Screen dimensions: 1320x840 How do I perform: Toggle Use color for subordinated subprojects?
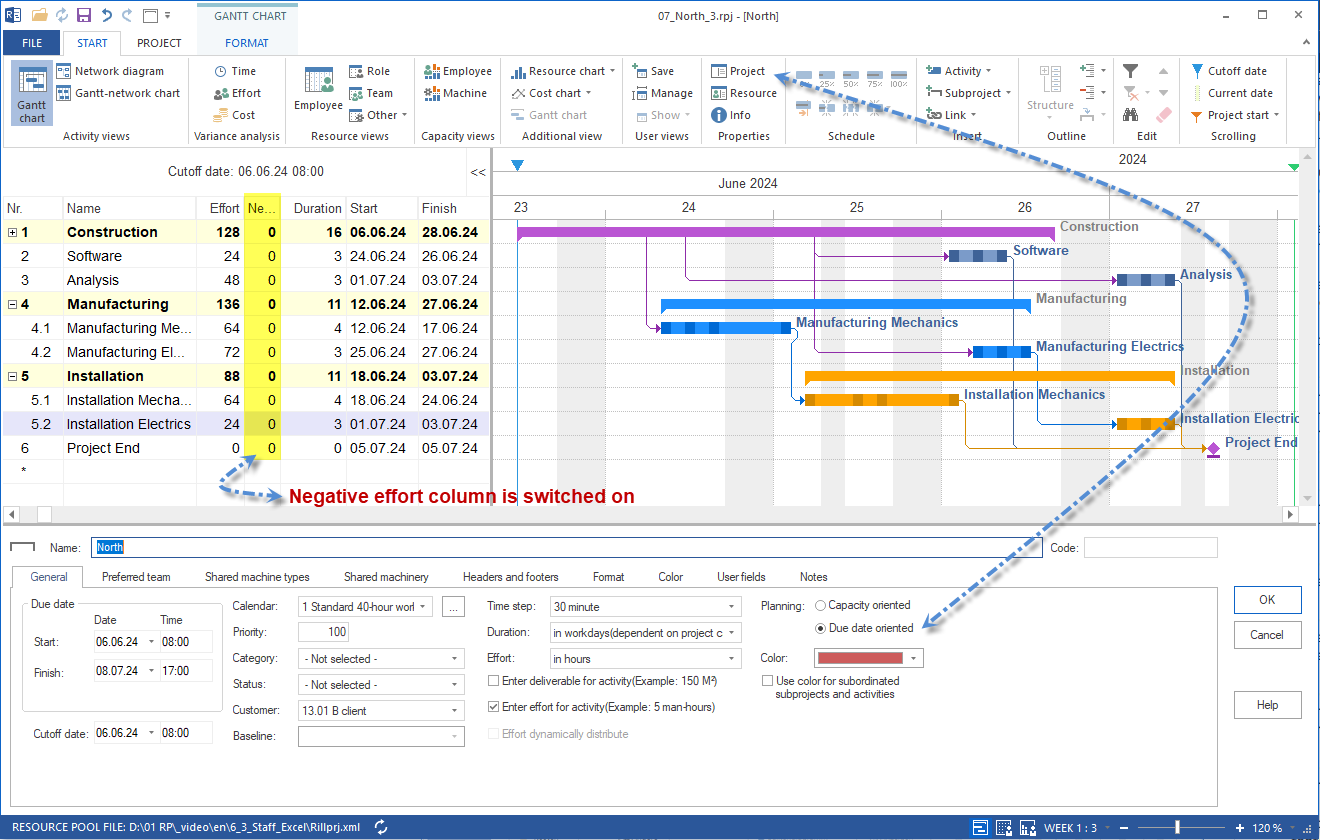[x=767, y=681]
